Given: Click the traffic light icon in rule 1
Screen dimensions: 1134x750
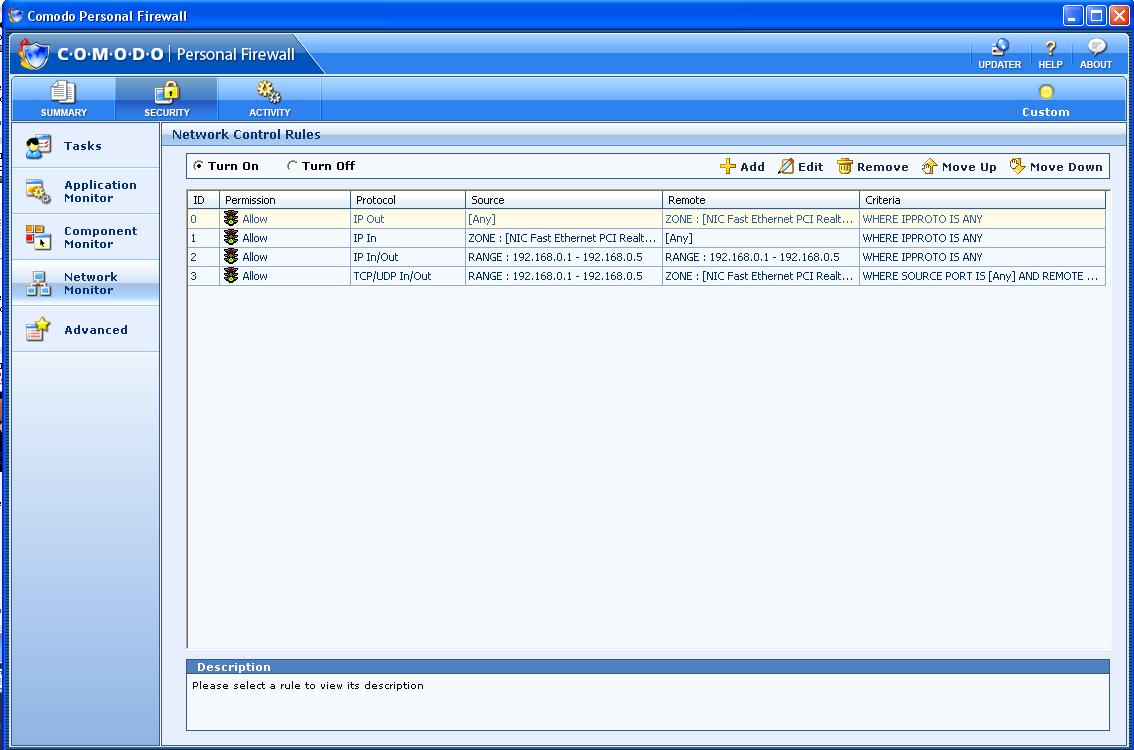Looking at the screenshot, I should (x=231, y=237).
